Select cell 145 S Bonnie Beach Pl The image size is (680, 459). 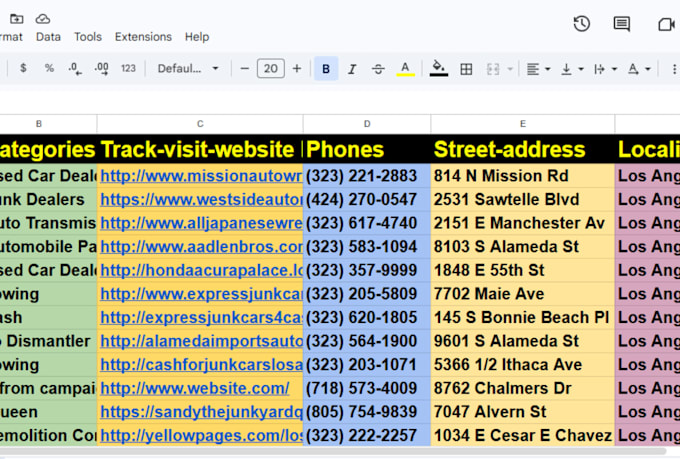pyautogui.click(x=523, y=318)
